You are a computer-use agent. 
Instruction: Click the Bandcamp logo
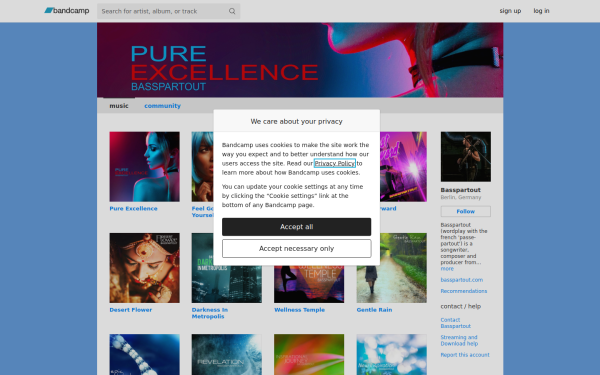point(67,11)
